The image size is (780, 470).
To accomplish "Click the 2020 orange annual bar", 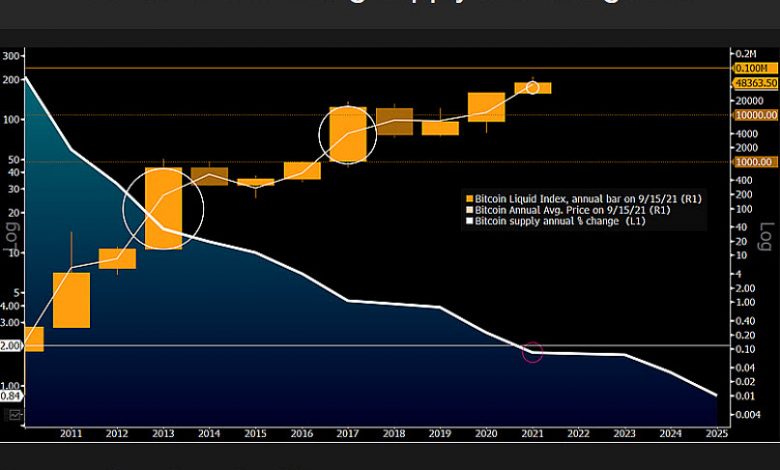I will 486,106.
